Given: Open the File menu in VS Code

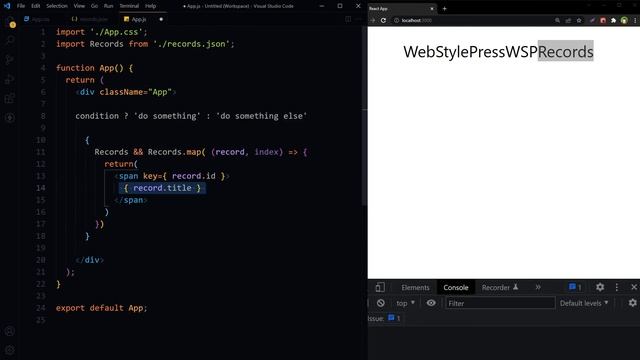Looking at the screenshot, I should pyautogui.click(x=21, y=6).
